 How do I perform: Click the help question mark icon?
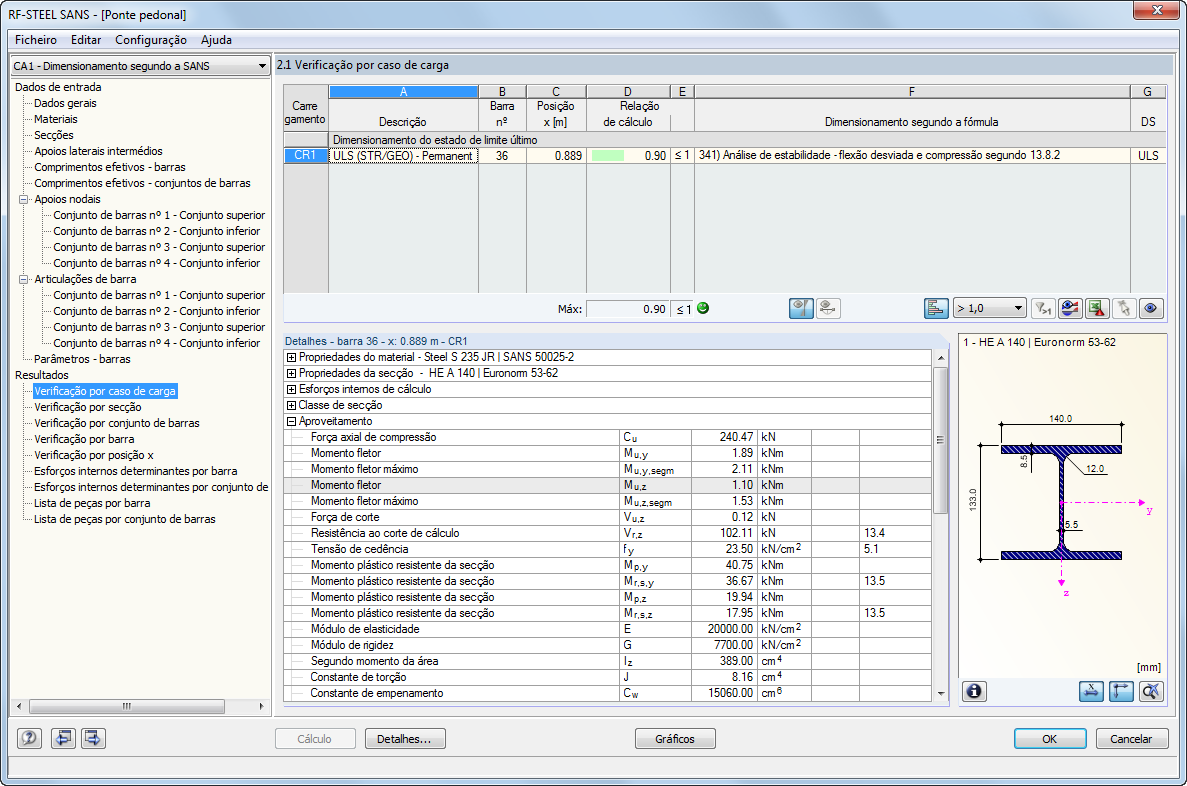30,738
